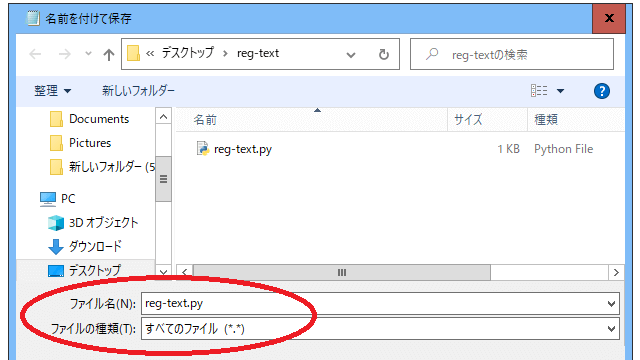The width and height of the screenshot is (640, 360).
Task: Expand the ファイル名 dropdown arrow
Action: [611, 304]
